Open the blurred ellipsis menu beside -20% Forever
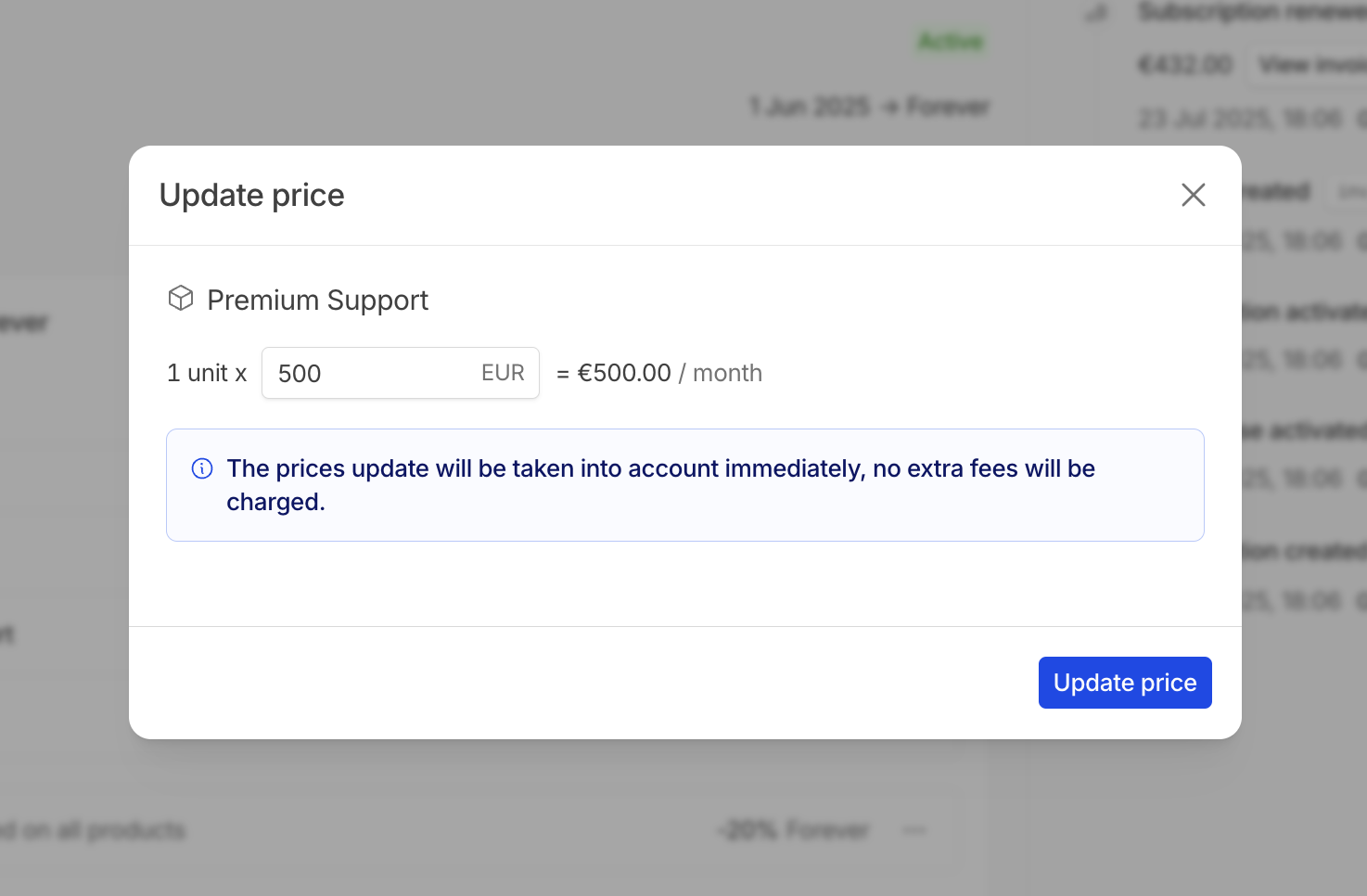The height and width of the screenshot is (896, 1367). (914, 830)
